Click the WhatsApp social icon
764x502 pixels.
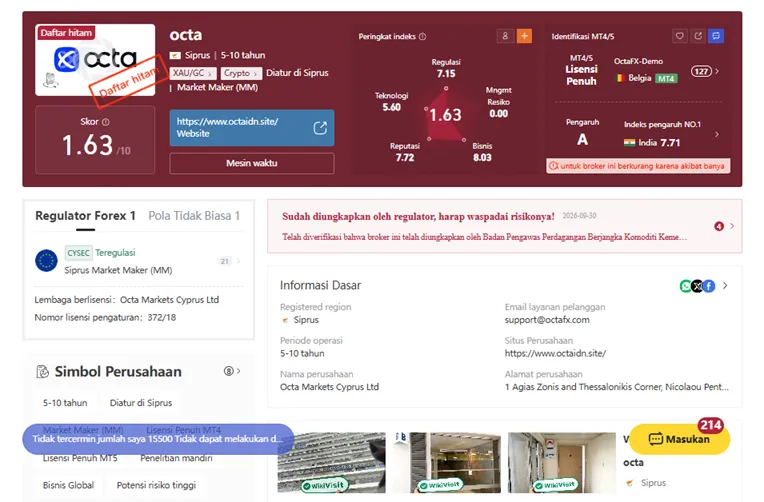pyautogui.click(x=685, y=286)
